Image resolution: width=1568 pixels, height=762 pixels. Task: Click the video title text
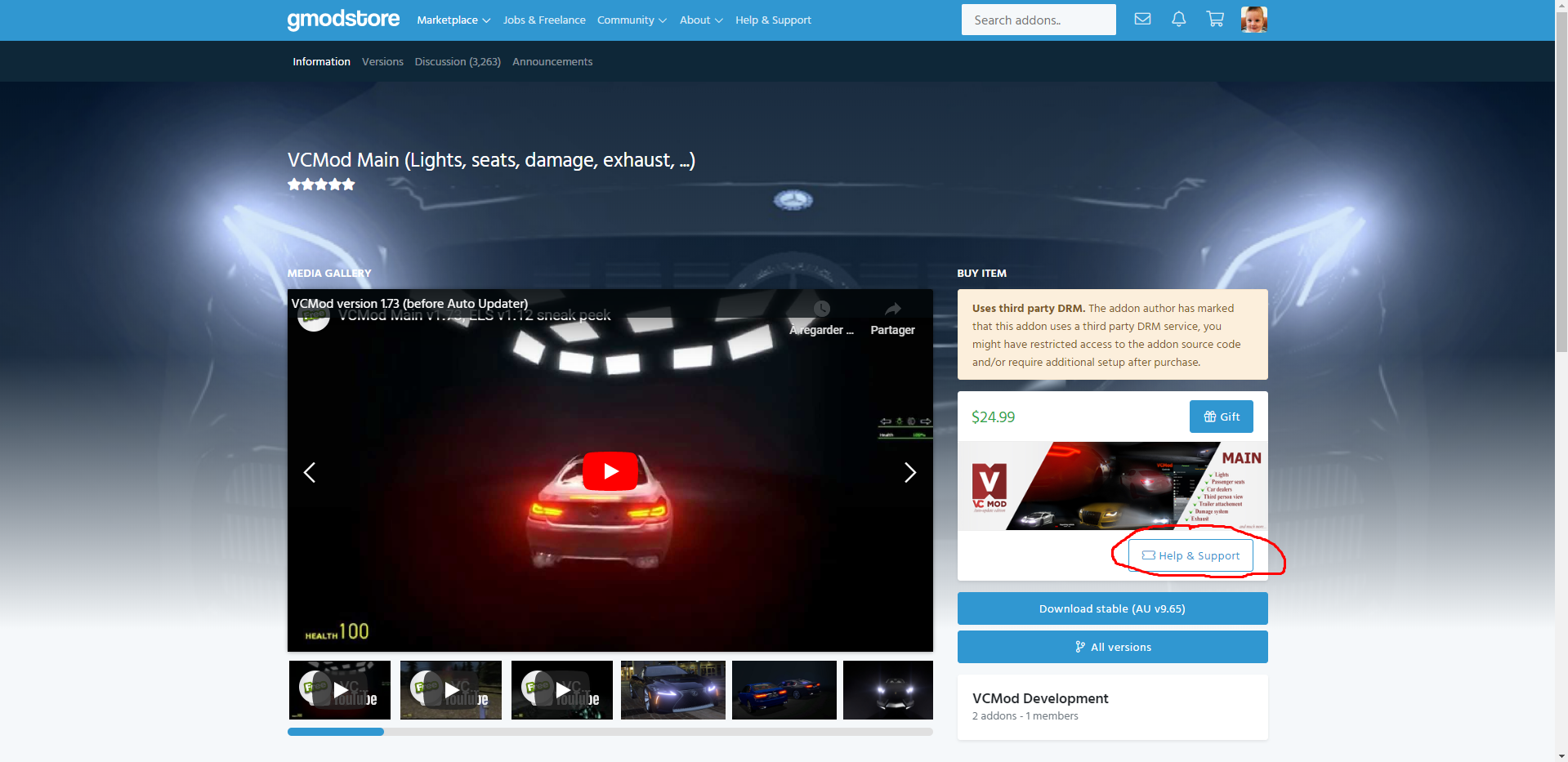coord(409,303)
